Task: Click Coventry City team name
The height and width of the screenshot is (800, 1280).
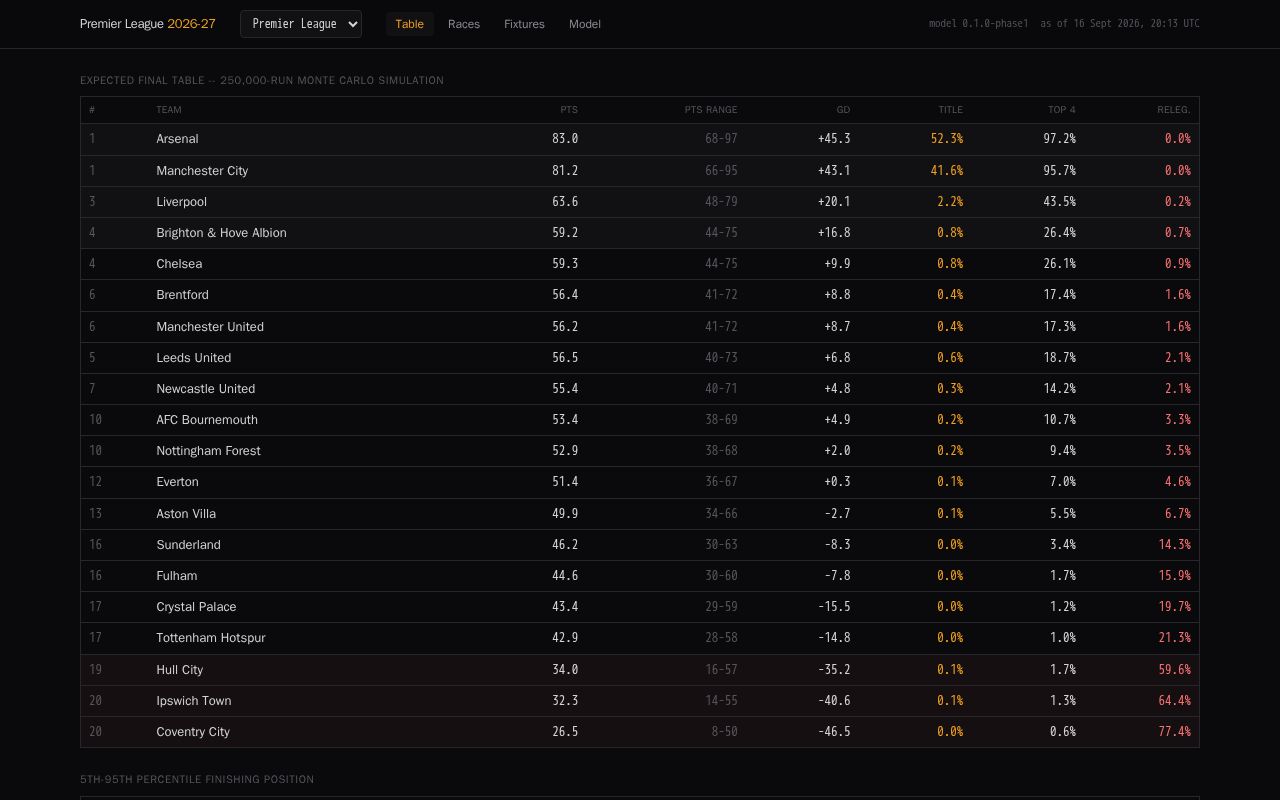Action: point(193,732)
